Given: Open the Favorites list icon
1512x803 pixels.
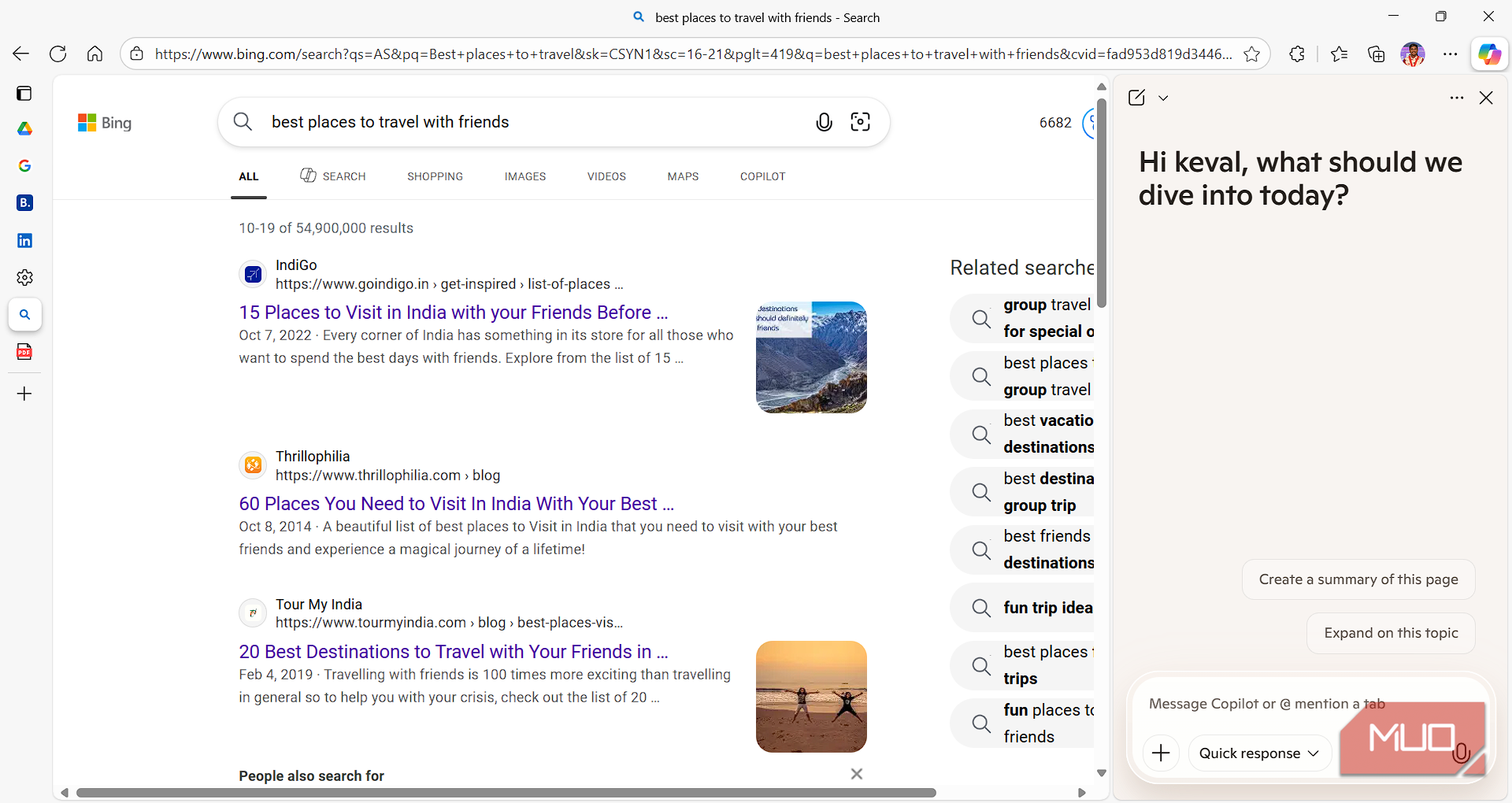Looking at the screenshot, I should [1339, 54].
